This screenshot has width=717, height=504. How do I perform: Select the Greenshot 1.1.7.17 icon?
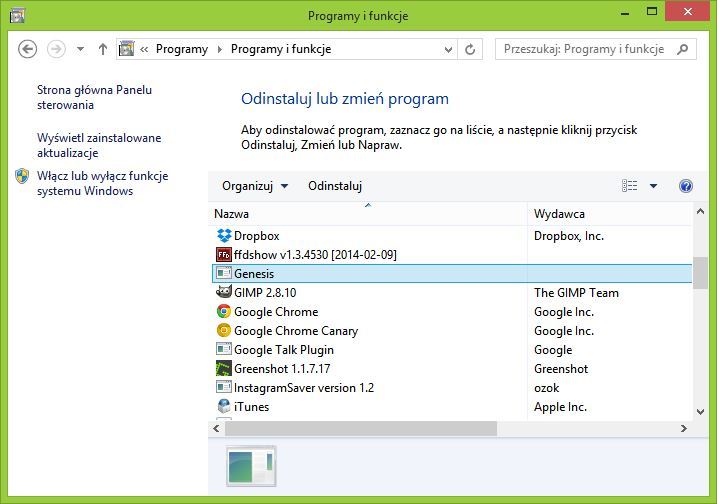[x=224, y=368]
